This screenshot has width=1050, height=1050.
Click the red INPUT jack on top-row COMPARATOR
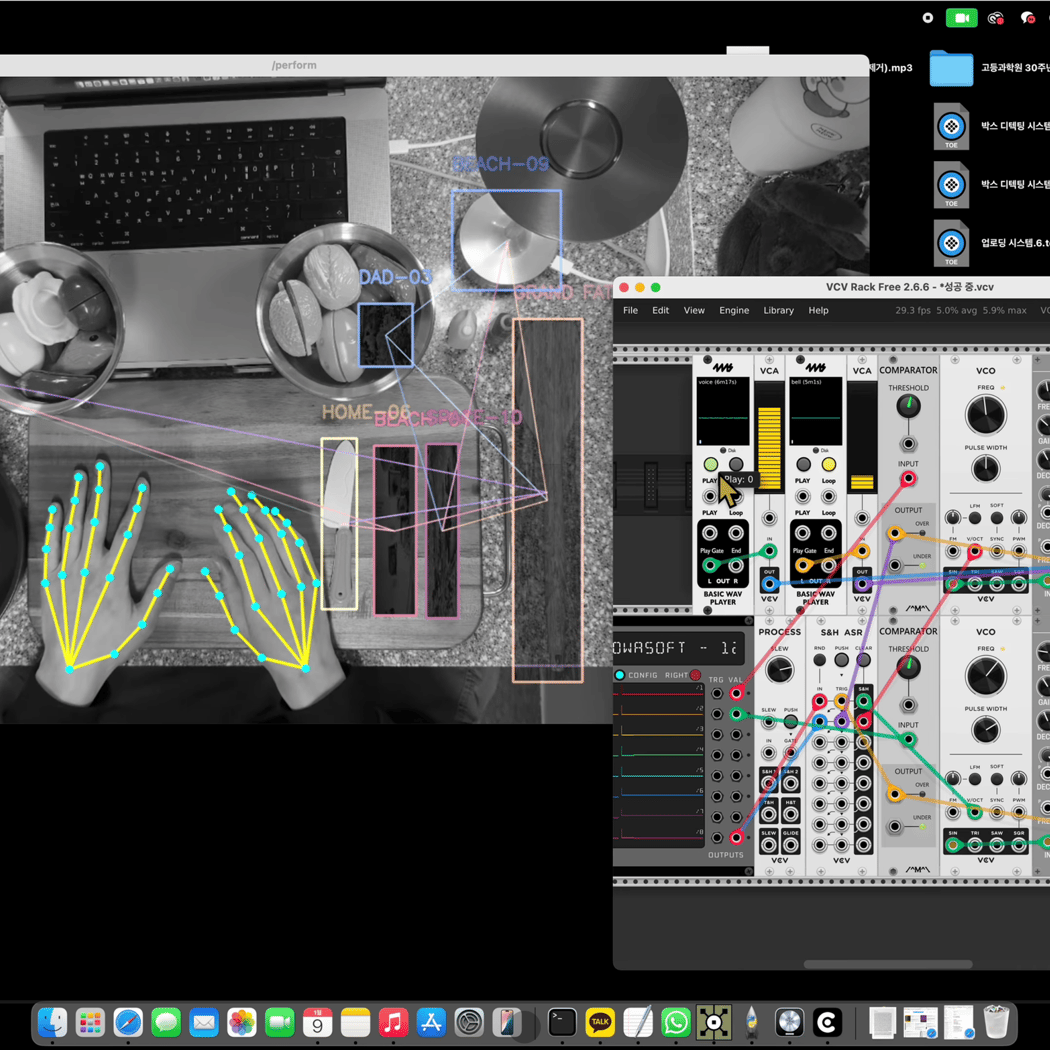coord(908,478)
